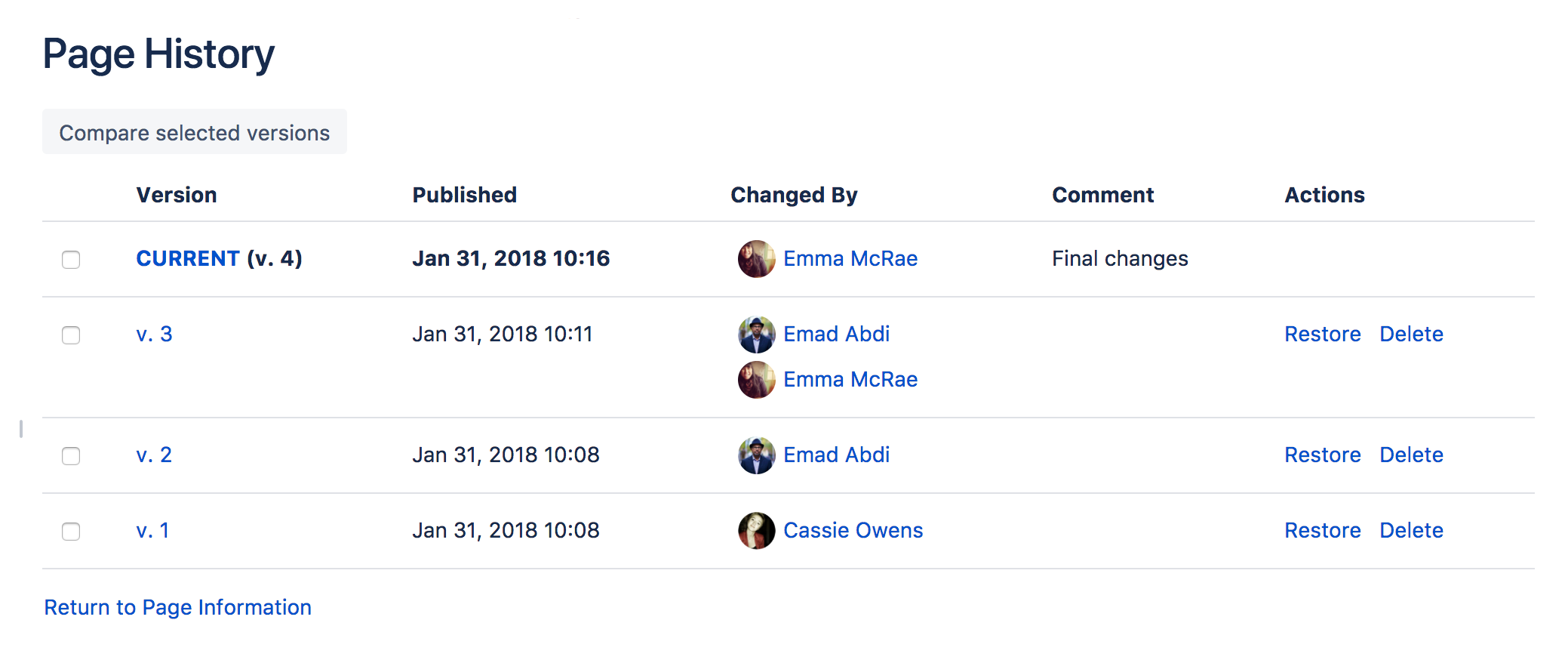1568x663 pixels.
Task: Check the box next to v. 2
Action: [71, 456]
